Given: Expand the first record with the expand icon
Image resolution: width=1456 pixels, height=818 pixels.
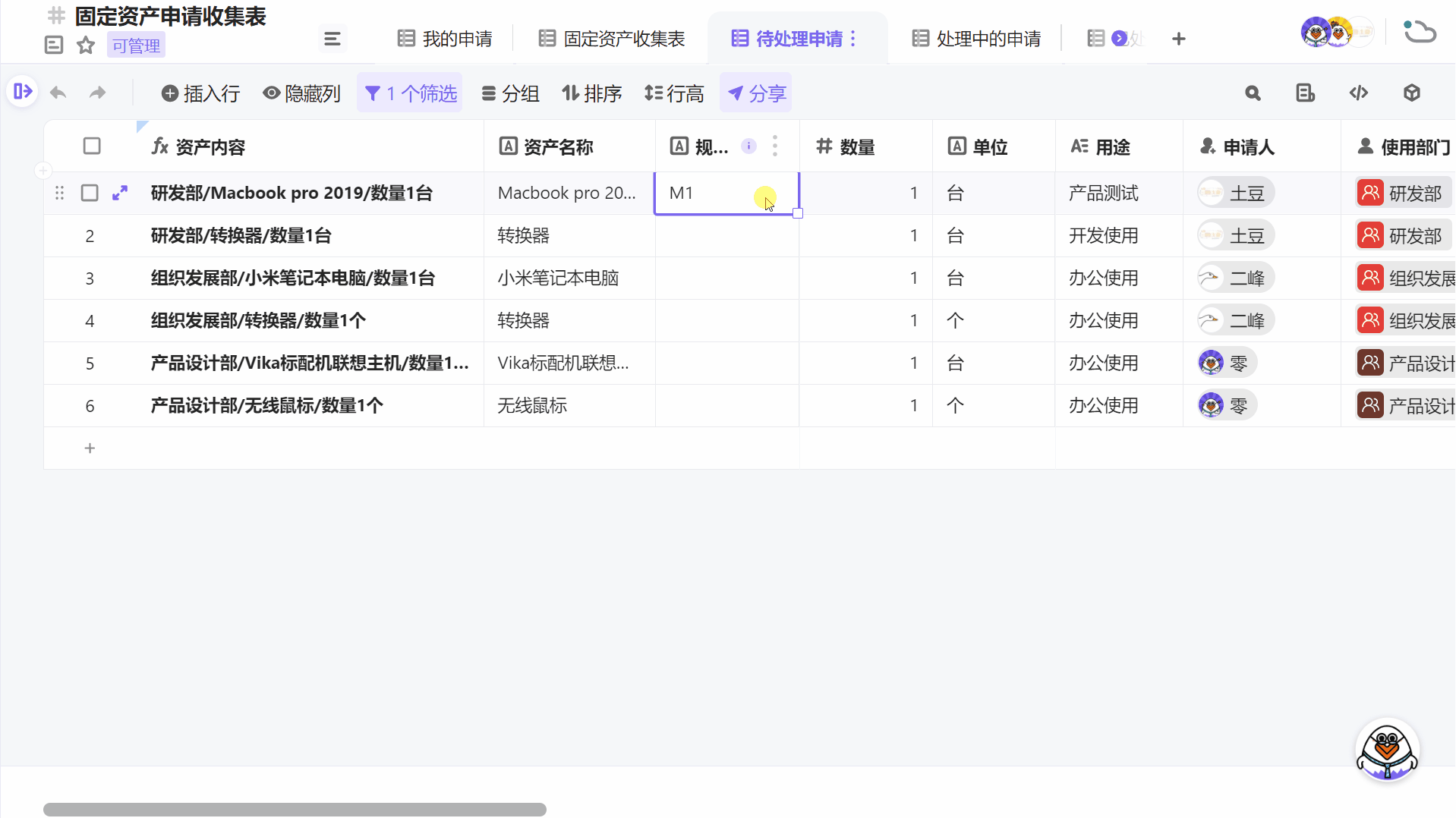Looking at the screenshot, I should 120,193.
